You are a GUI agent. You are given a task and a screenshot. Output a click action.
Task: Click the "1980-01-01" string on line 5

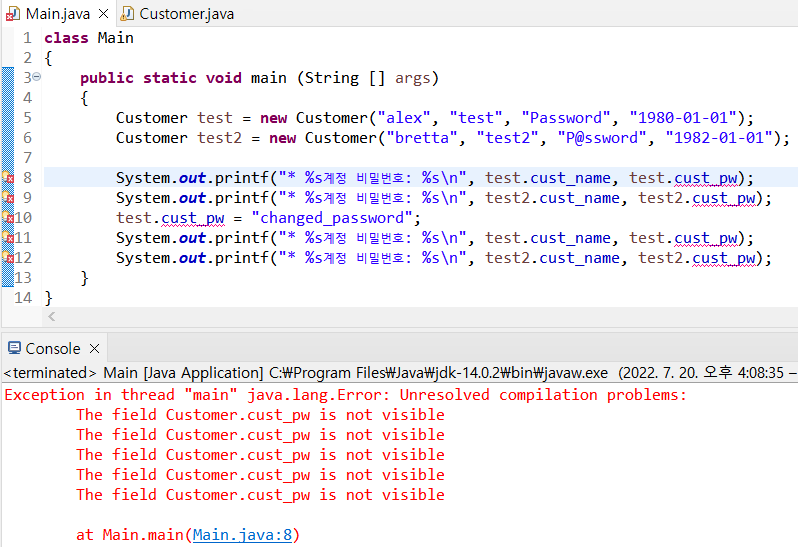pyautogui.click(x=683, y=118)
